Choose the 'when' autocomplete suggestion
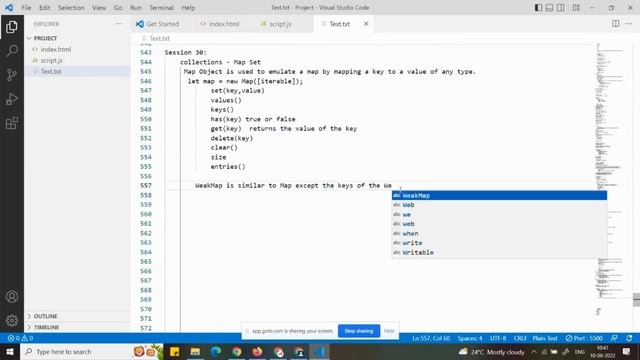 point(499,233)
